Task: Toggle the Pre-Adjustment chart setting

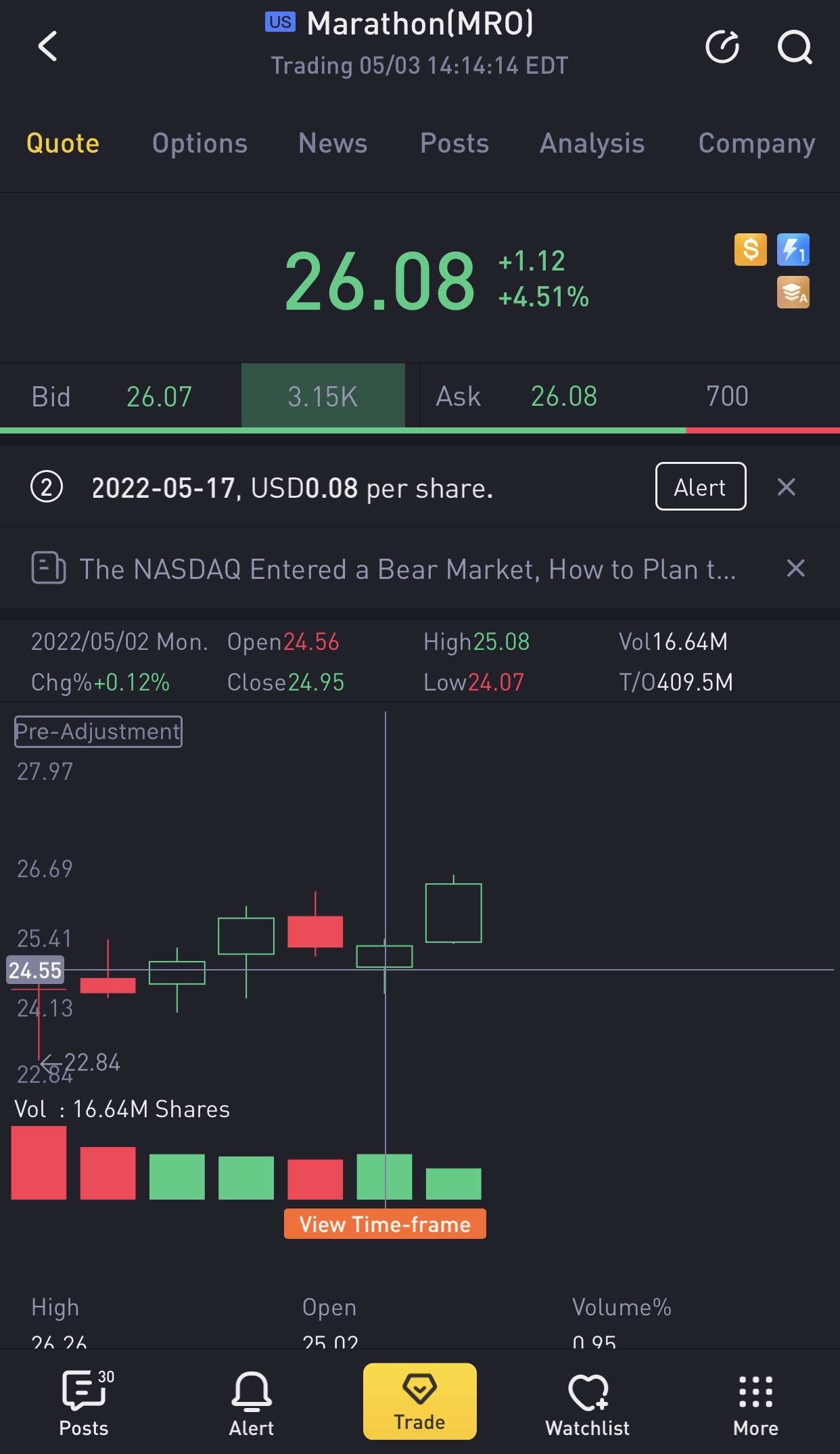Action: click(x=98, y=732)
